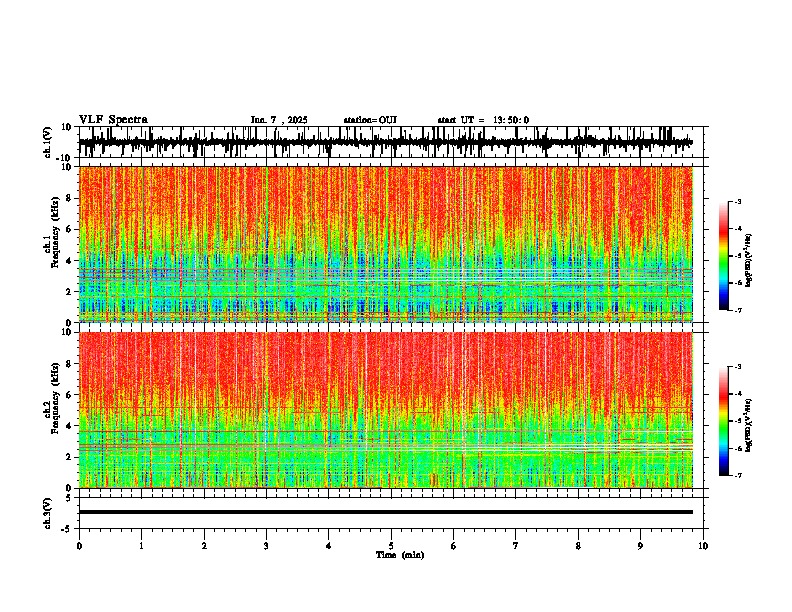This screenshot has width=792, height=612.
Task: Click the 'ch.3(V)' axis label
Action: tap(48, 514)
